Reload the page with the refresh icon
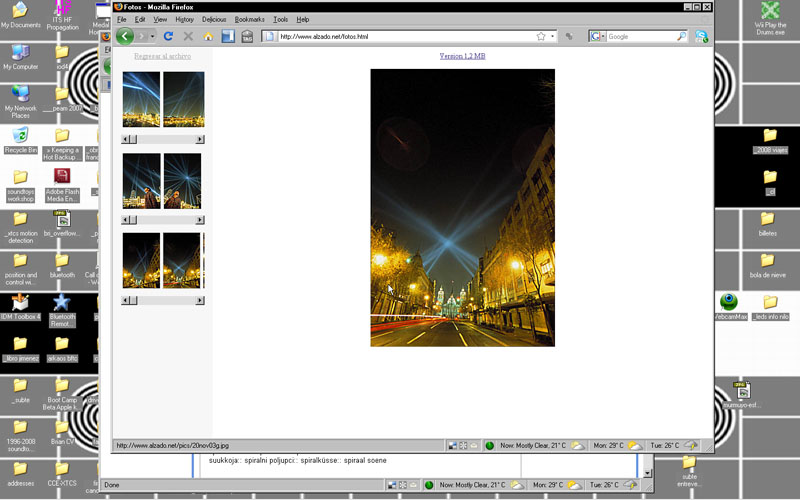Screen dimensions: 800x500 (x=168, y=37)
